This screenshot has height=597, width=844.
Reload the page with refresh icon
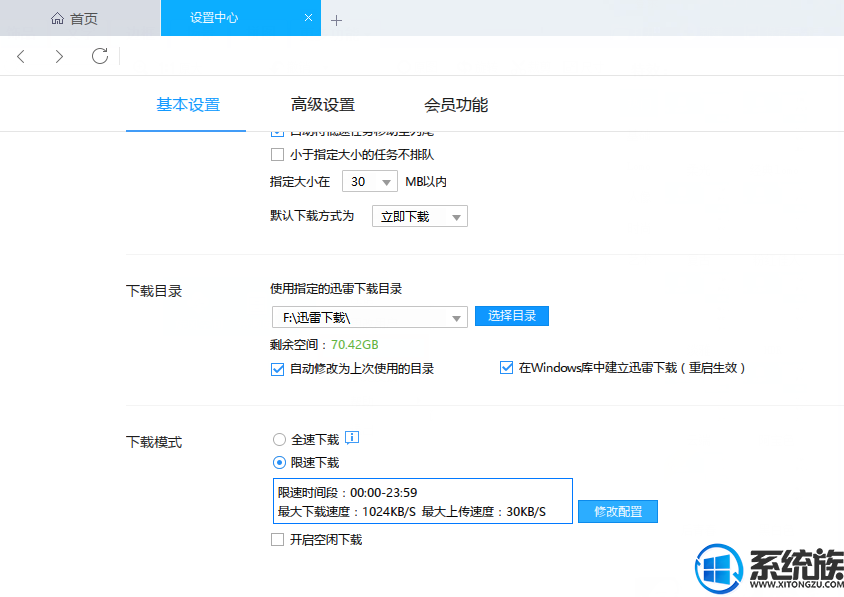[x=100, y=56]
